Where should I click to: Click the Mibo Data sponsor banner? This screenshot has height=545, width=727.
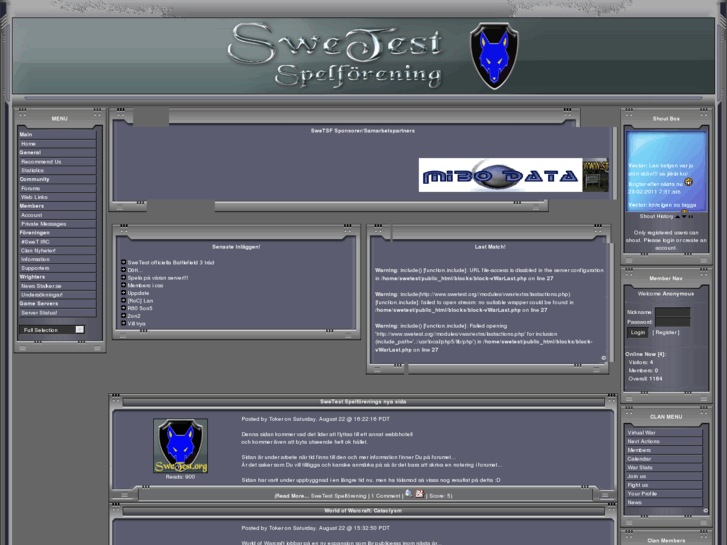tap(500, 175)
